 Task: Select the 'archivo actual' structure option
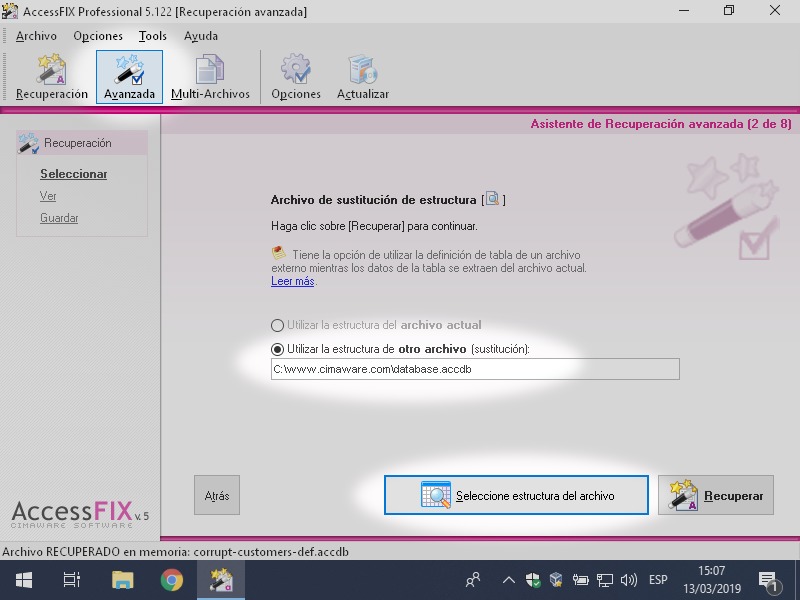tap(277, 325)
